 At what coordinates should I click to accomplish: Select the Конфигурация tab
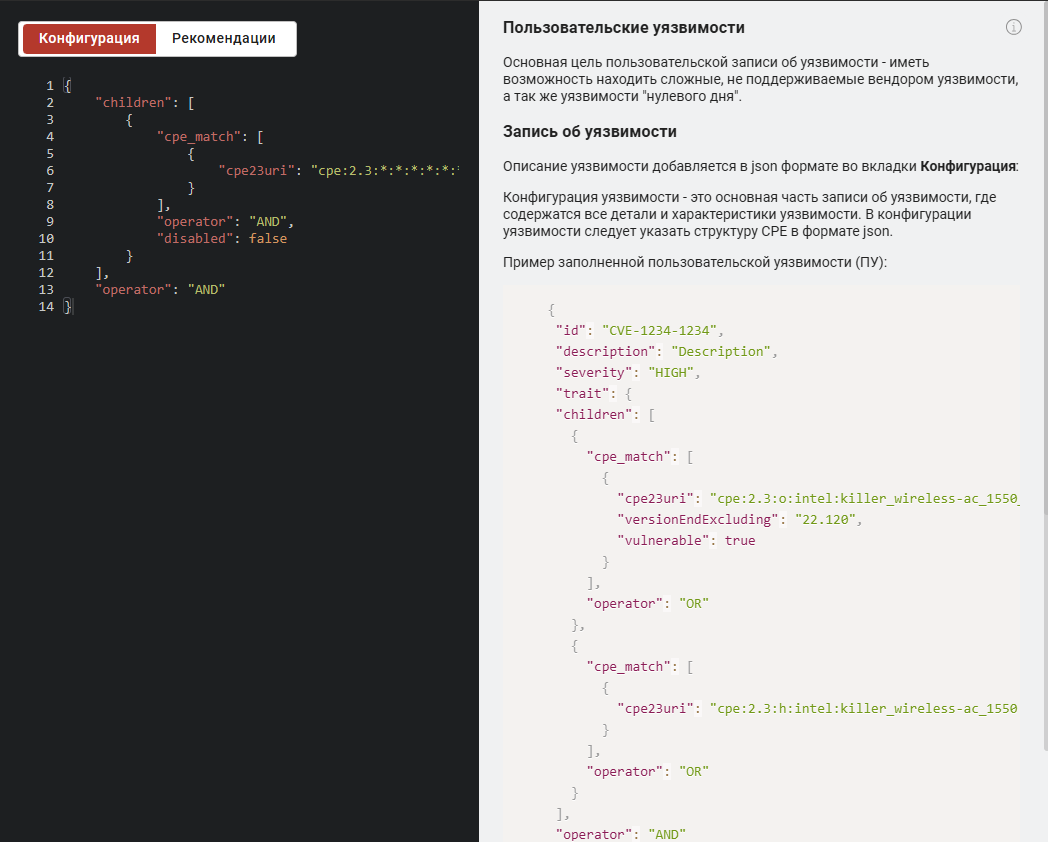pos(89,39)
